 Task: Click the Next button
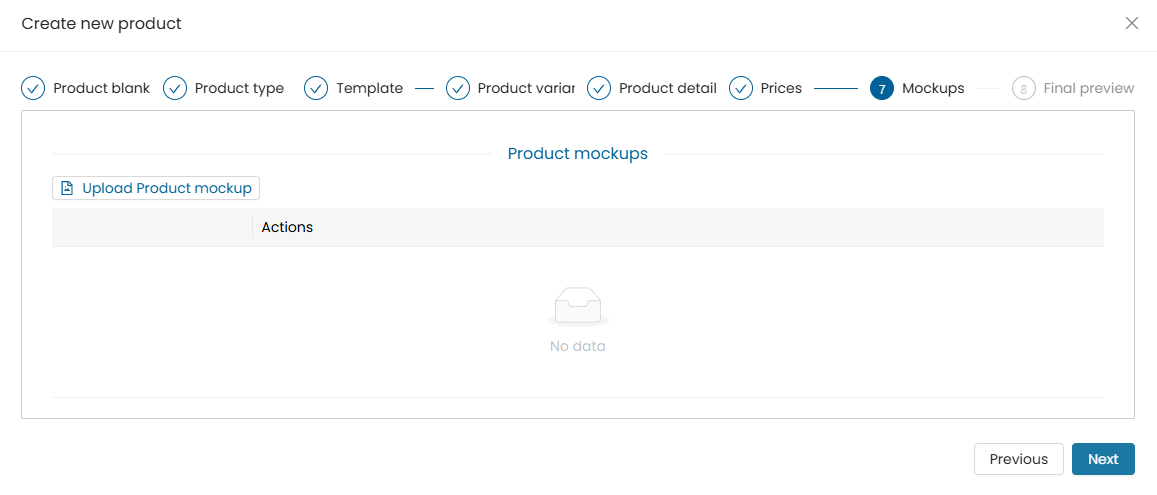click(x=1103, y=459)
